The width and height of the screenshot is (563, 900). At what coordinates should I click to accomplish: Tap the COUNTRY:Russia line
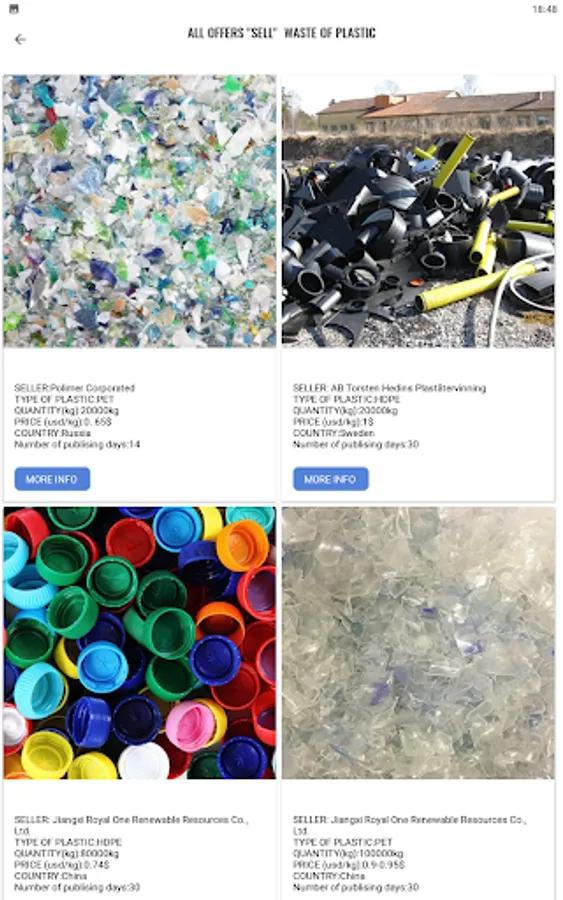click(x=52, y=433)
